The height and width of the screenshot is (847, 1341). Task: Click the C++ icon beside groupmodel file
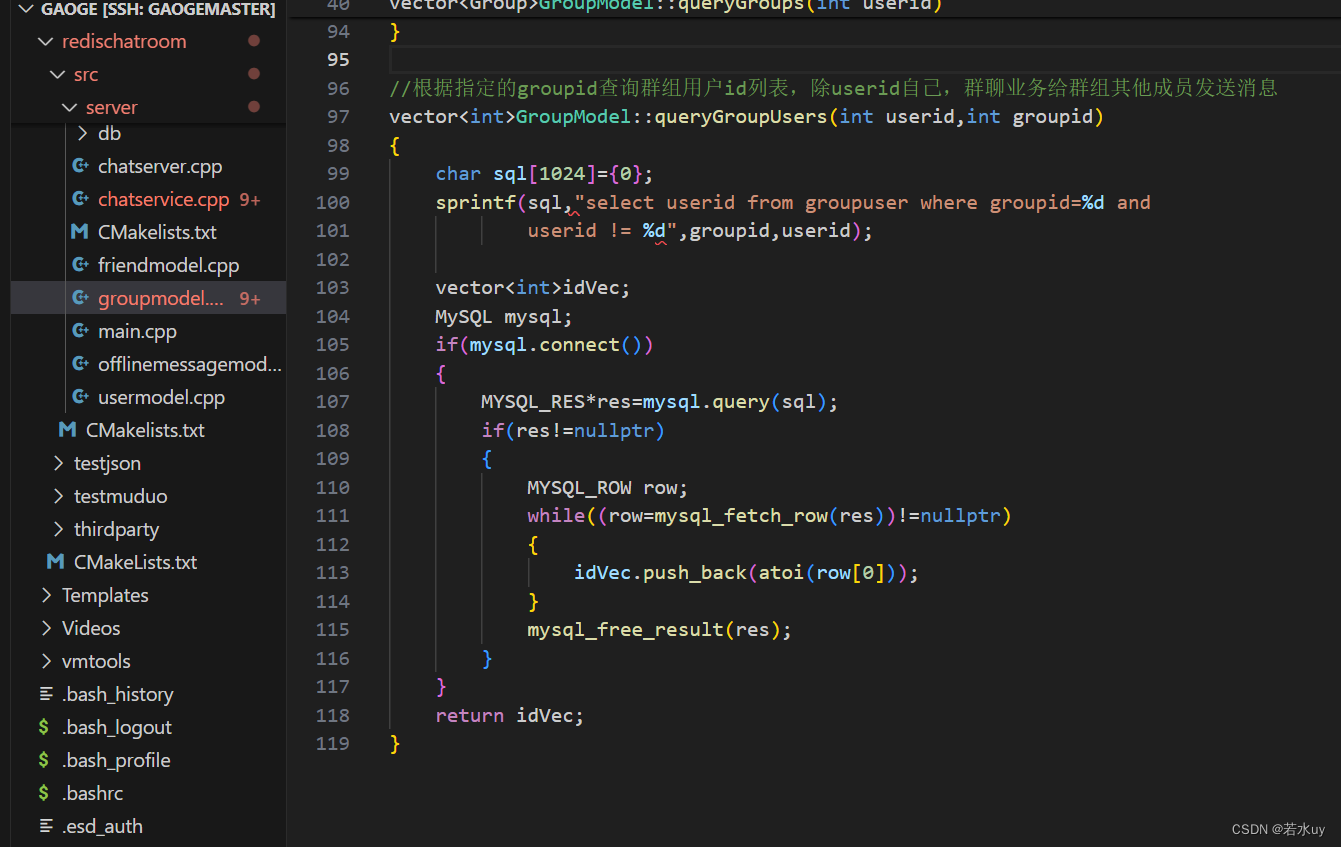[80, 299]
